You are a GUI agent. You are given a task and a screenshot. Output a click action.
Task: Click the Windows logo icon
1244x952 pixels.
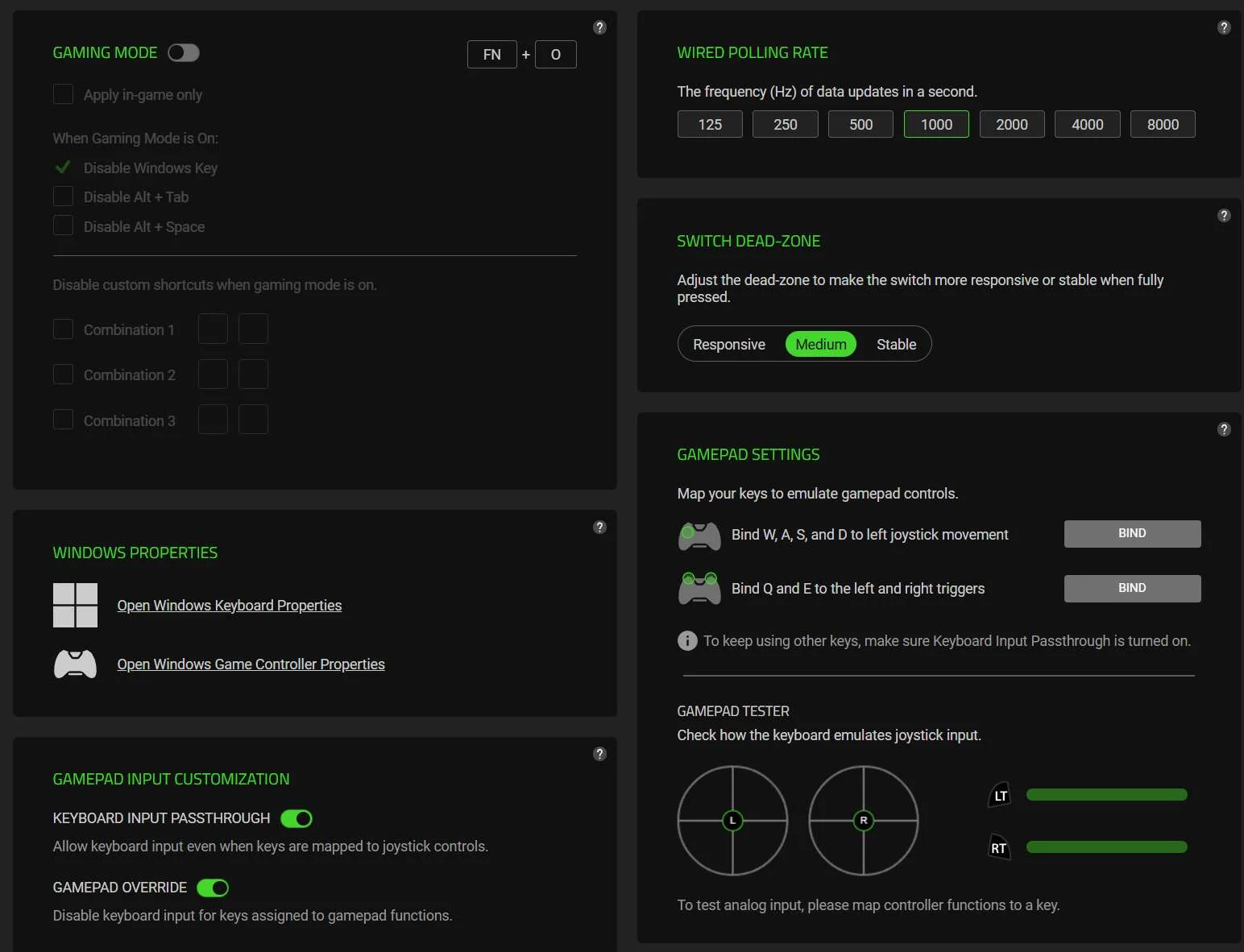[75, 606]
